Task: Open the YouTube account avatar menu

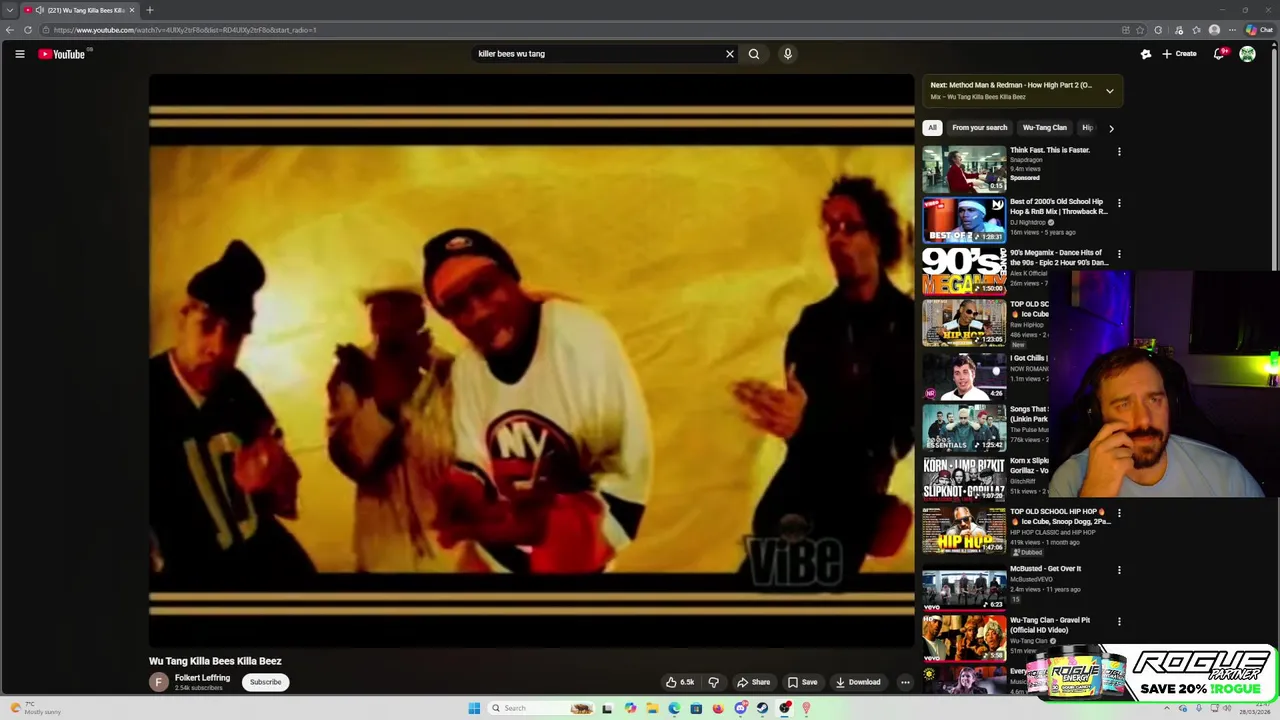Action: point(1248,54)
